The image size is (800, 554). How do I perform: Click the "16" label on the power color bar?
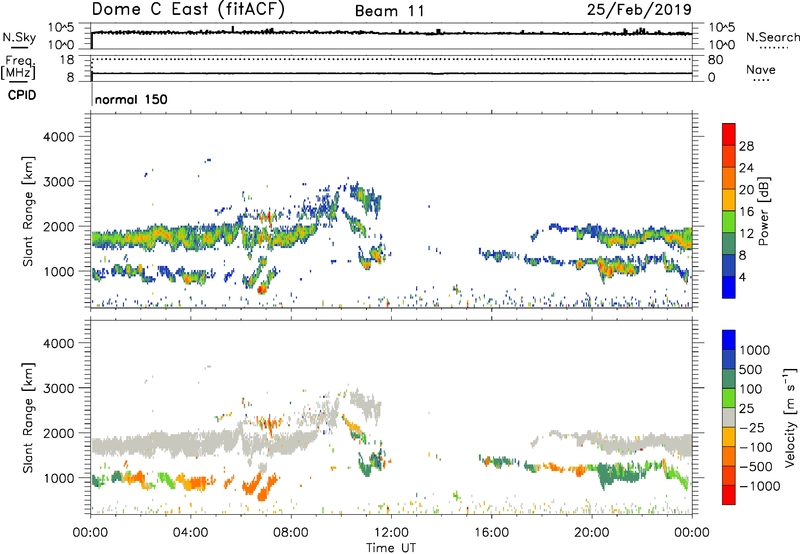[746, 212]
